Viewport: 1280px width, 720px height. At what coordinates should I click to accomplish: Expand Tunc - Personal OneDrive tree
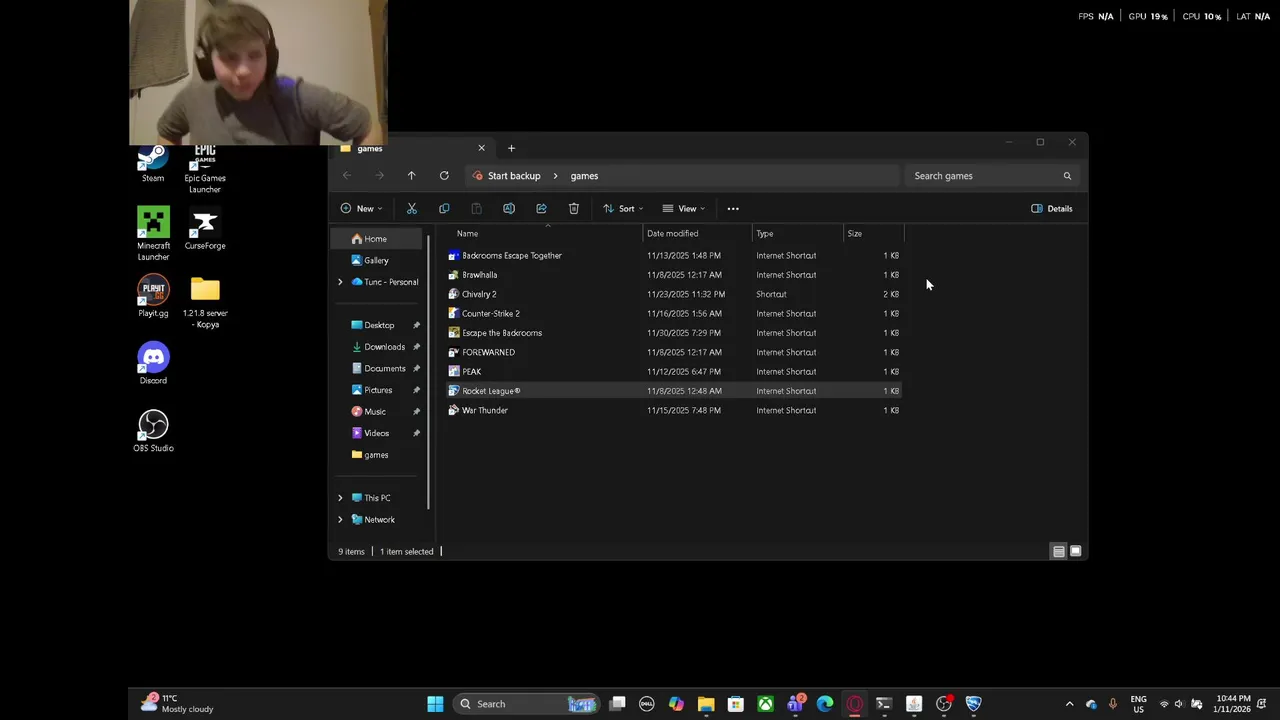(340, 282)
